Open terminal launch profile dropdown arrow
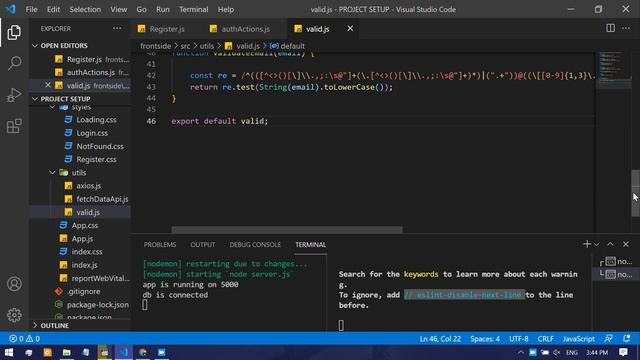The height and width of the screenshot is (360, 640). (596, 244)
